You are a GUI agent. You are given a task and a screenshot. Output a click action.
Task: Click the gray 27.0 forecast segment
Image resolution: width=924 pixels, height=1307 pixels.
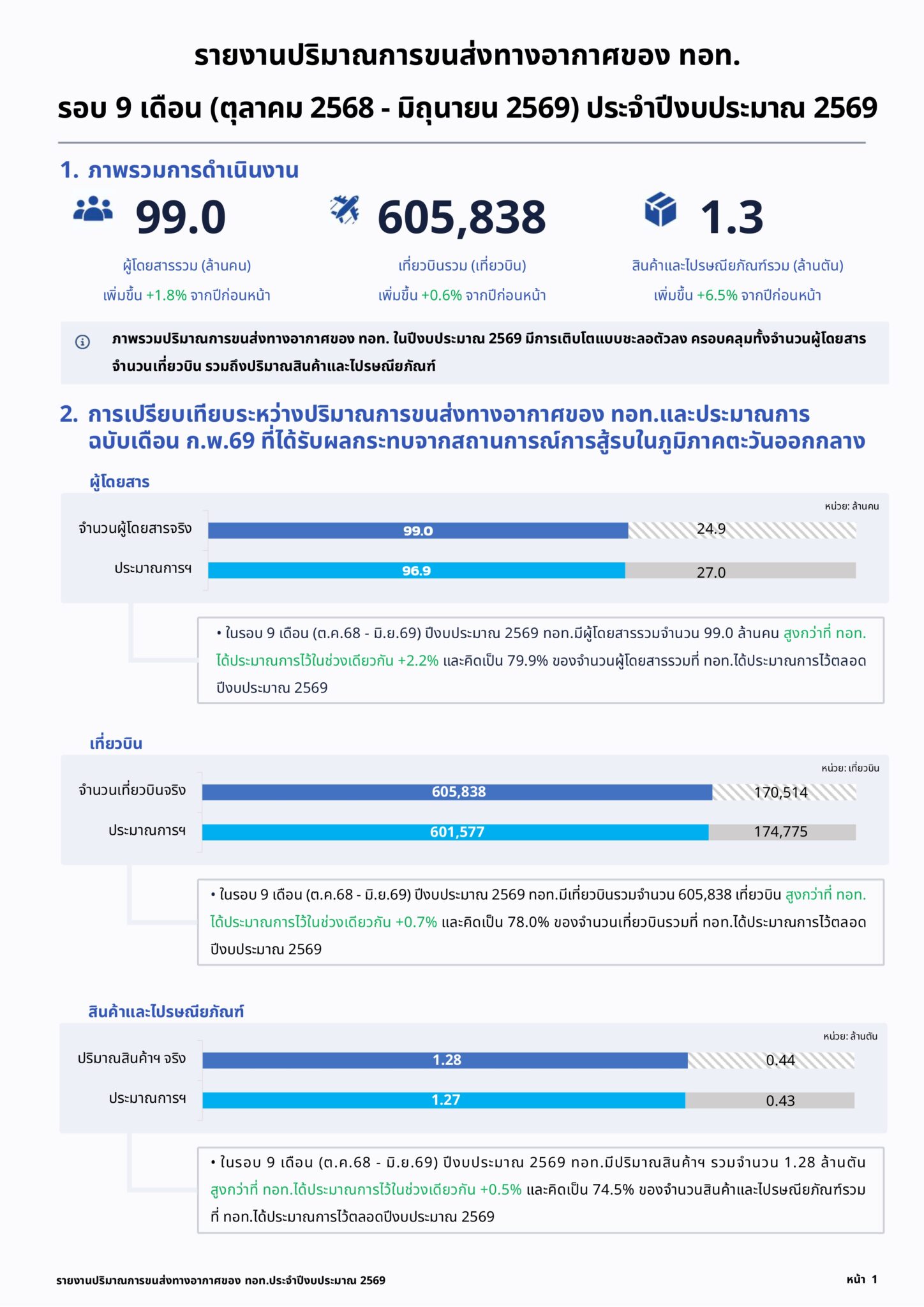[740, 571]
